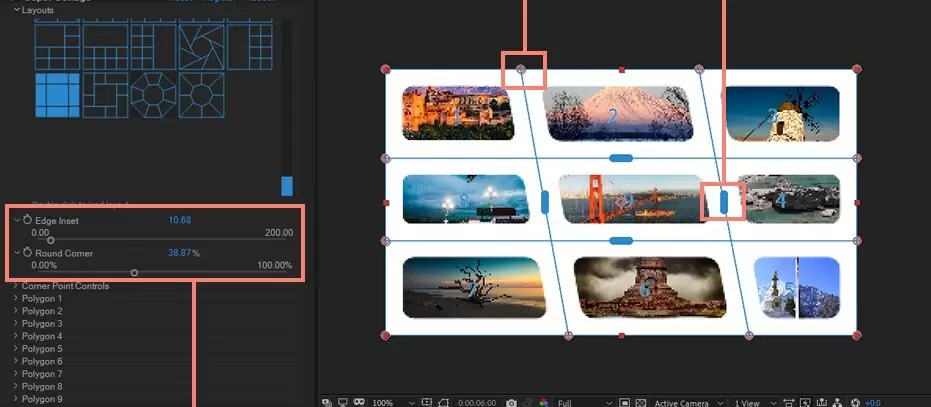Click the Primary Viewer monitor icon

(x=343, y=403)
